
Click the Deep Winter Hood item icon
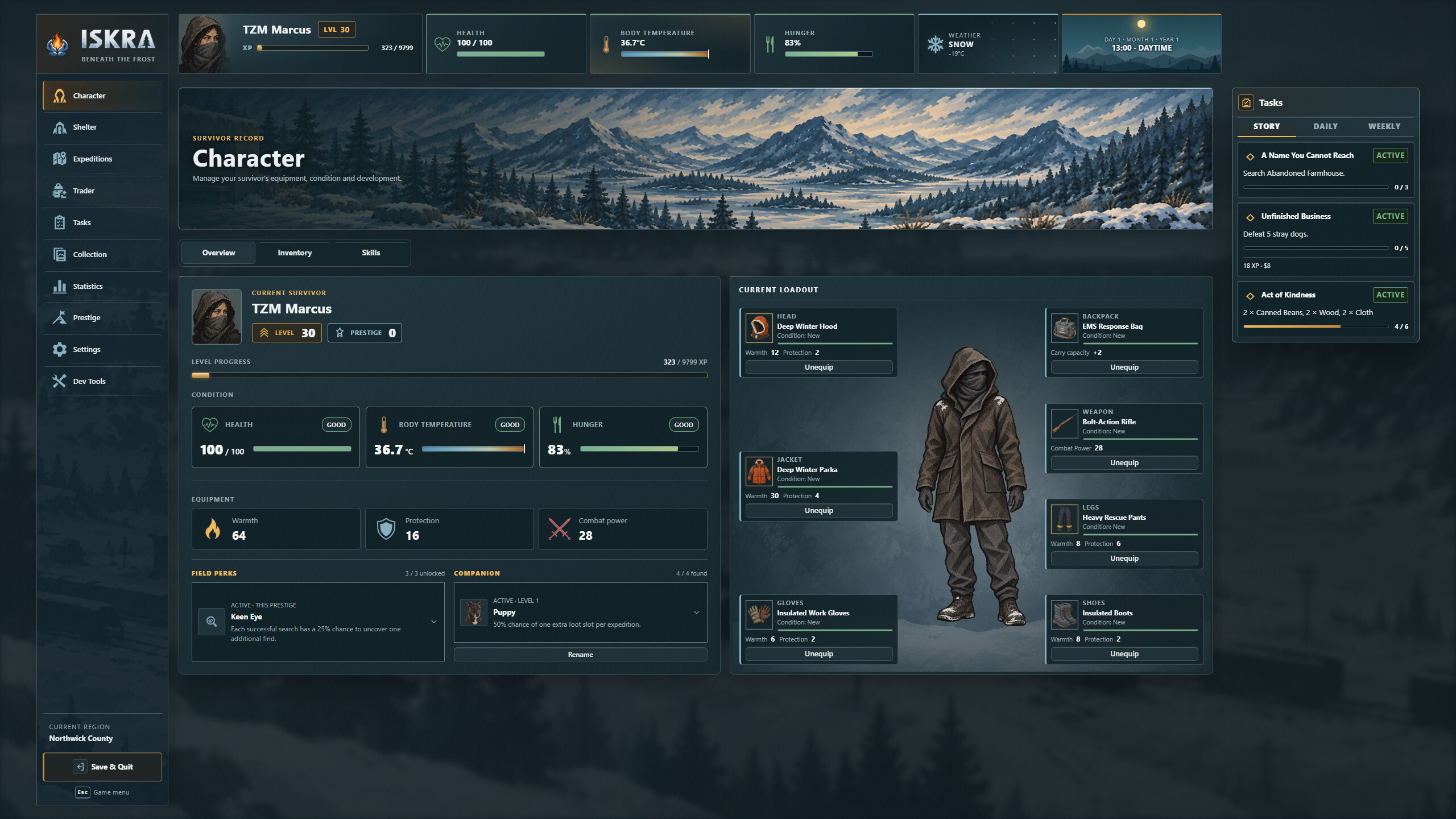tap(759, 328)
